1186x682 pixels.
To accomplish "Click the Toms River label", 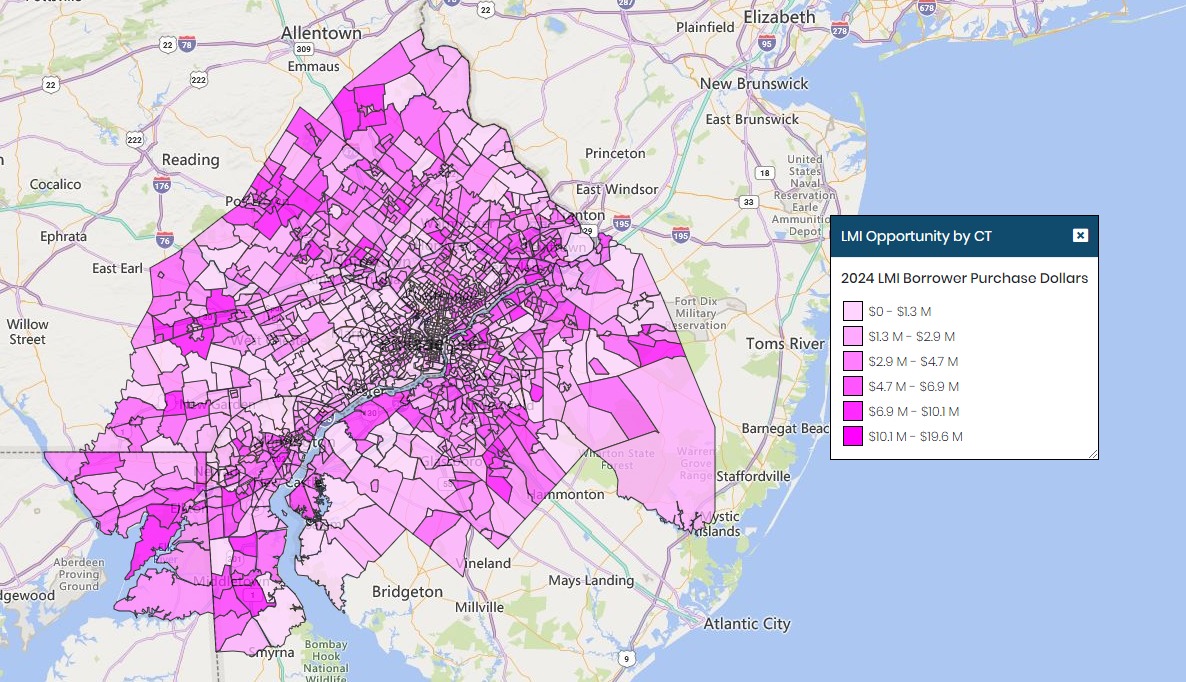I will pos(785,343).
